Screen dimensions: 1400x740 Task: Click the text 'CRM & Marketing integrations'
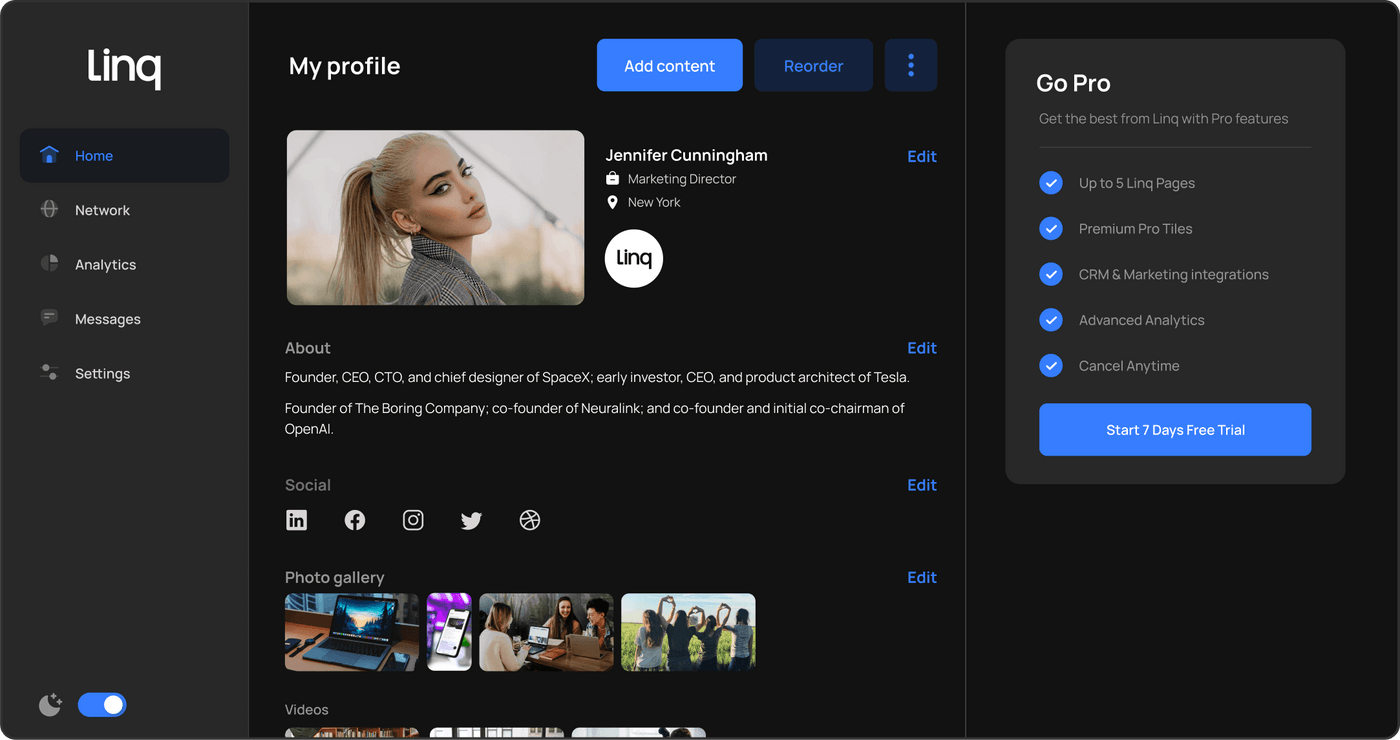click(1174, 274)
